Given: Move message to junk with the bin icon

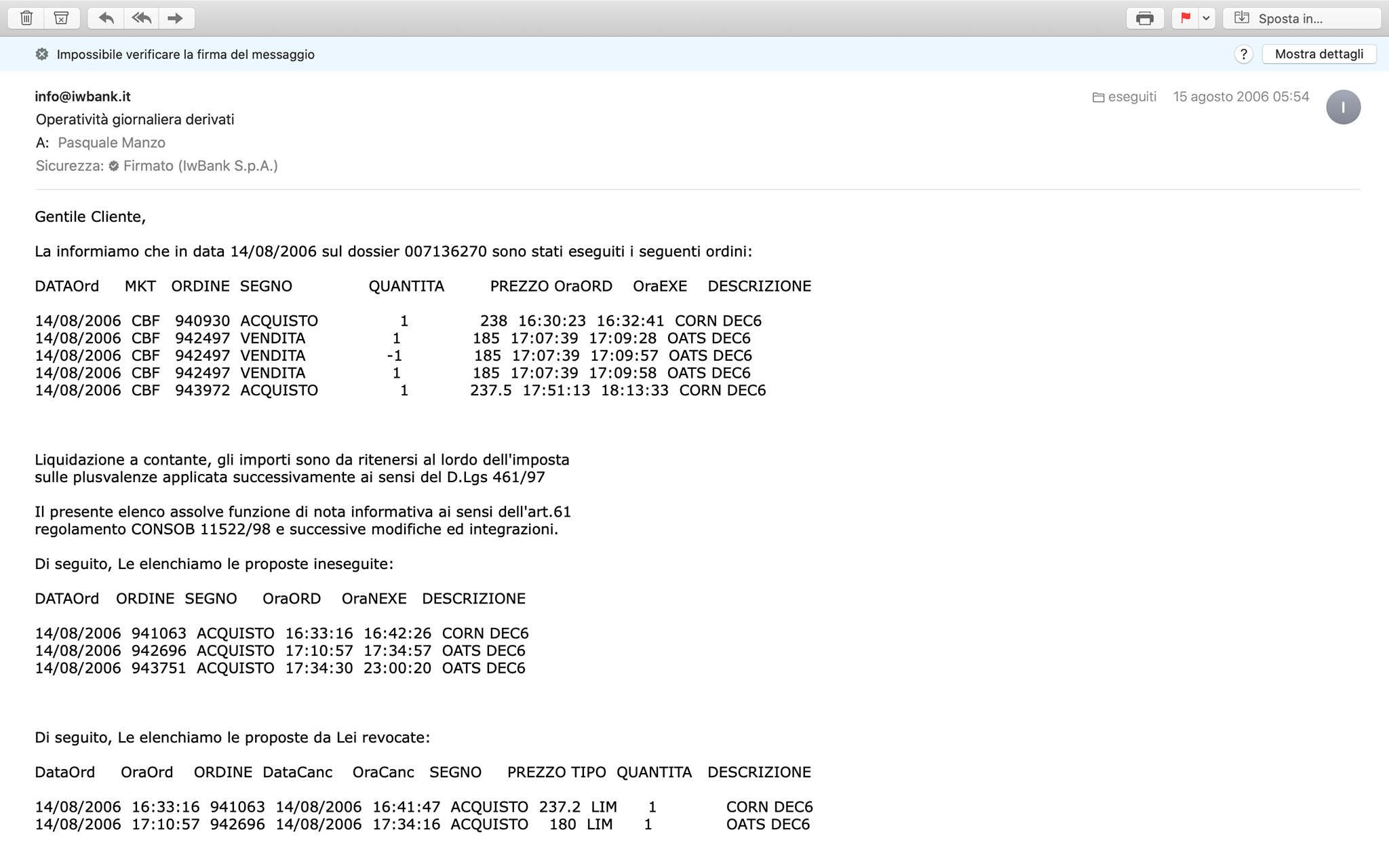Looking at the screenshot, I should coord(62,18).
